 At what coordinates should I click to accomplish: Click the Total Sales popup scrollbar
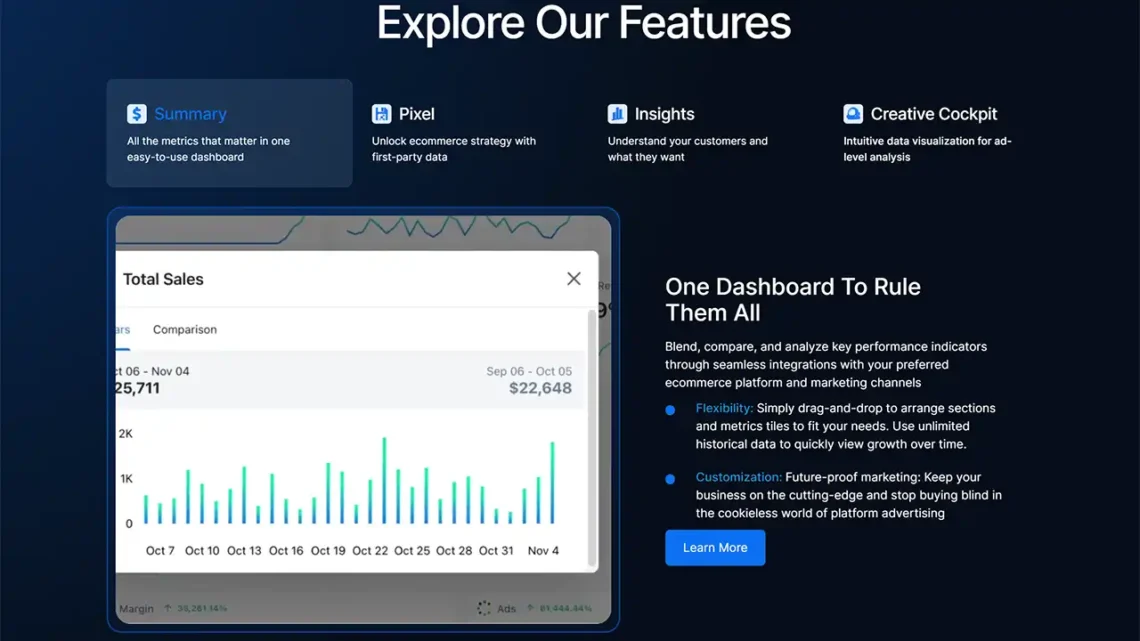(592, 438)
